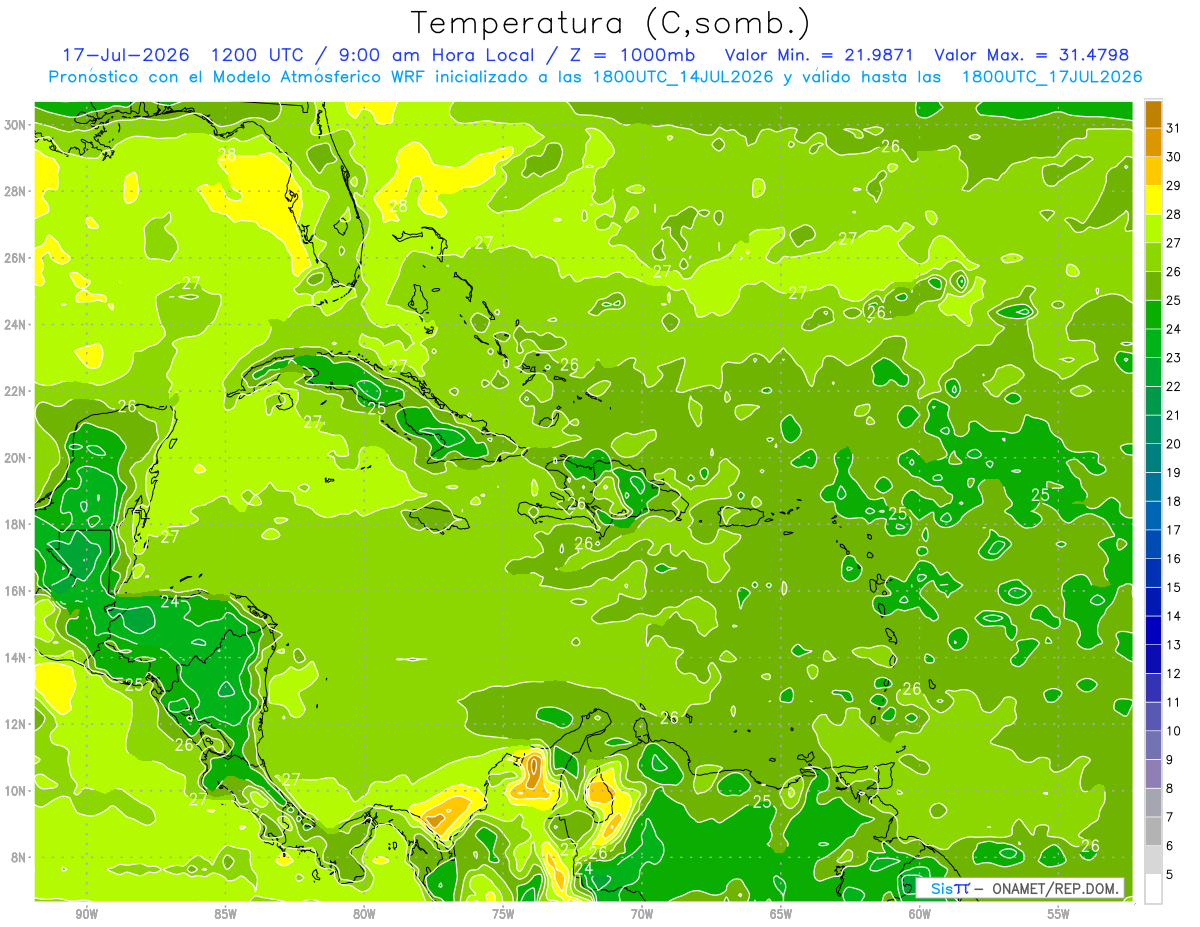
Task: Click the '65W' longitude axis label
Action: [x=781, y=914]
